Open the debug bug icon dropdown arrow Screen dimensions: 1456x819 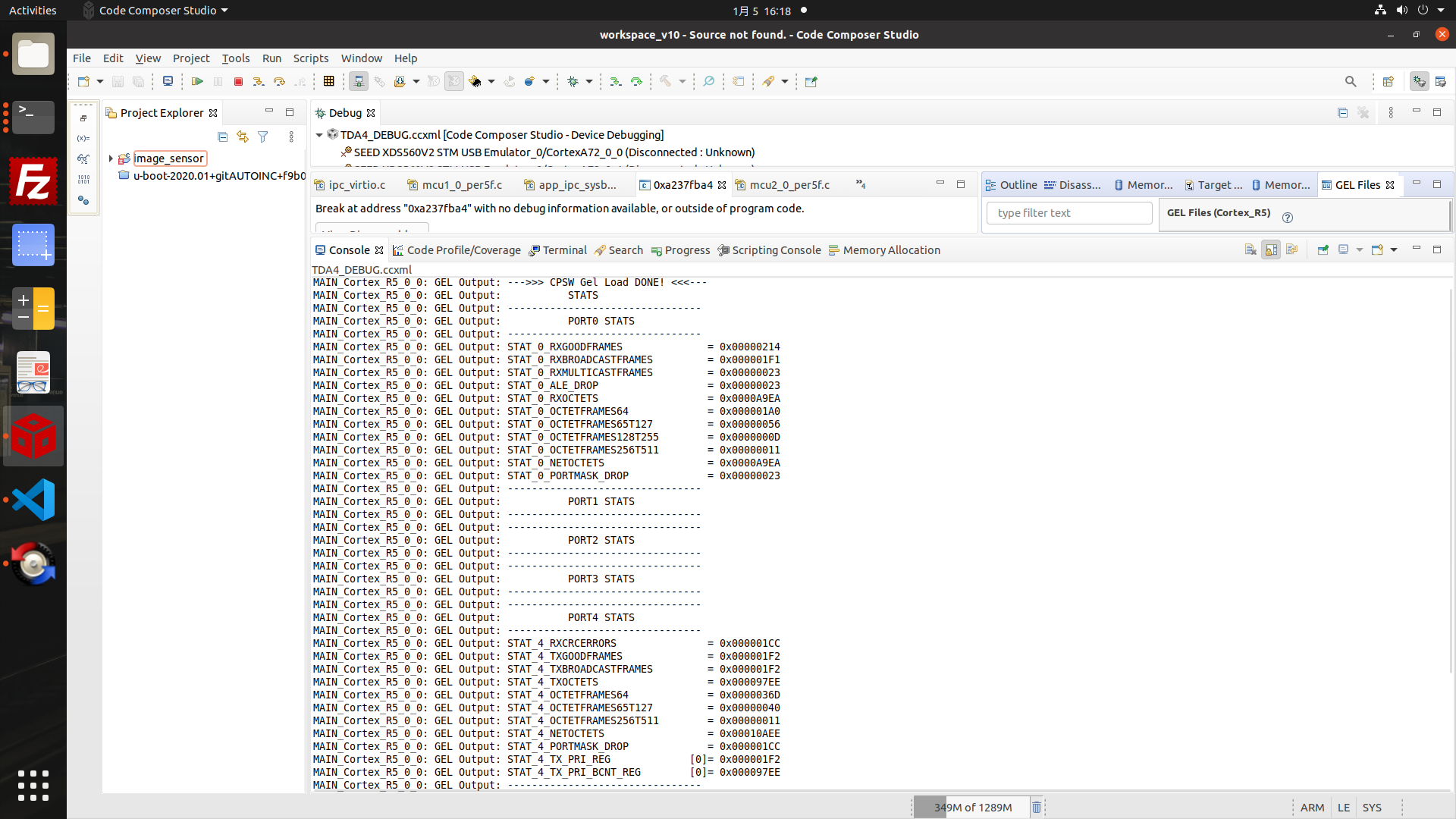(x=589, y=81)
